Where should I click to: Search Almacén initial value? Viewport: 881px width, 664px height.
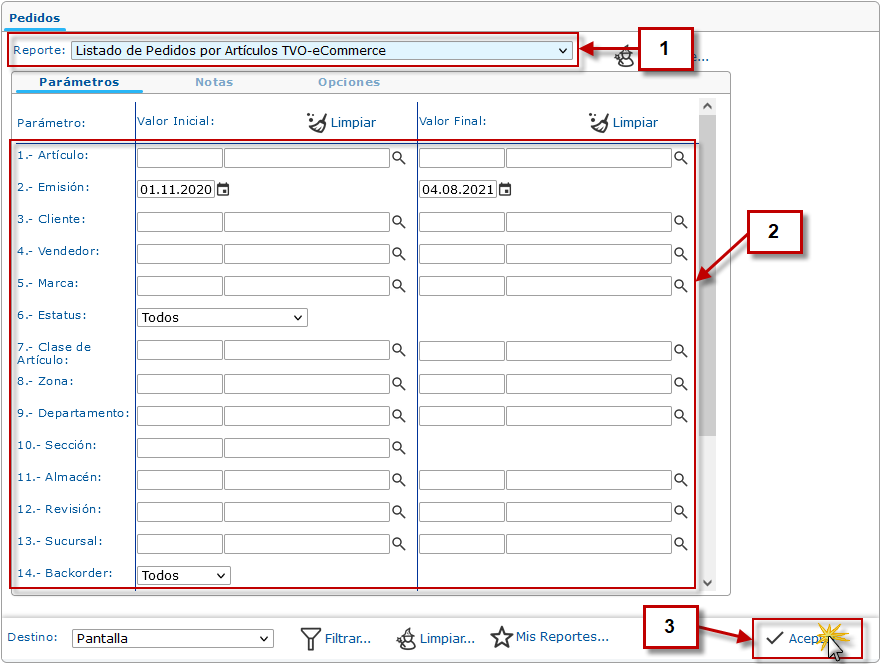click(398, 479)
